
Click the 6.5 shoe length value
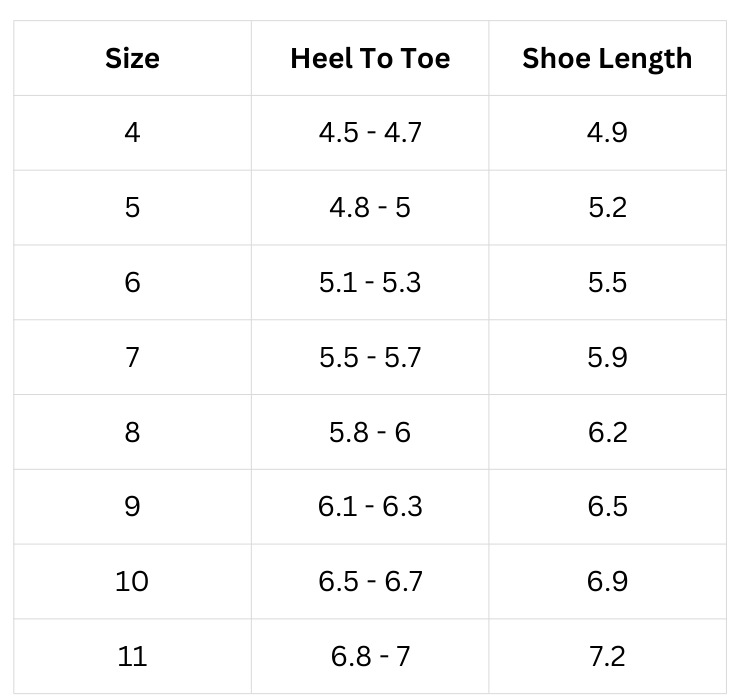pos(607,506)
